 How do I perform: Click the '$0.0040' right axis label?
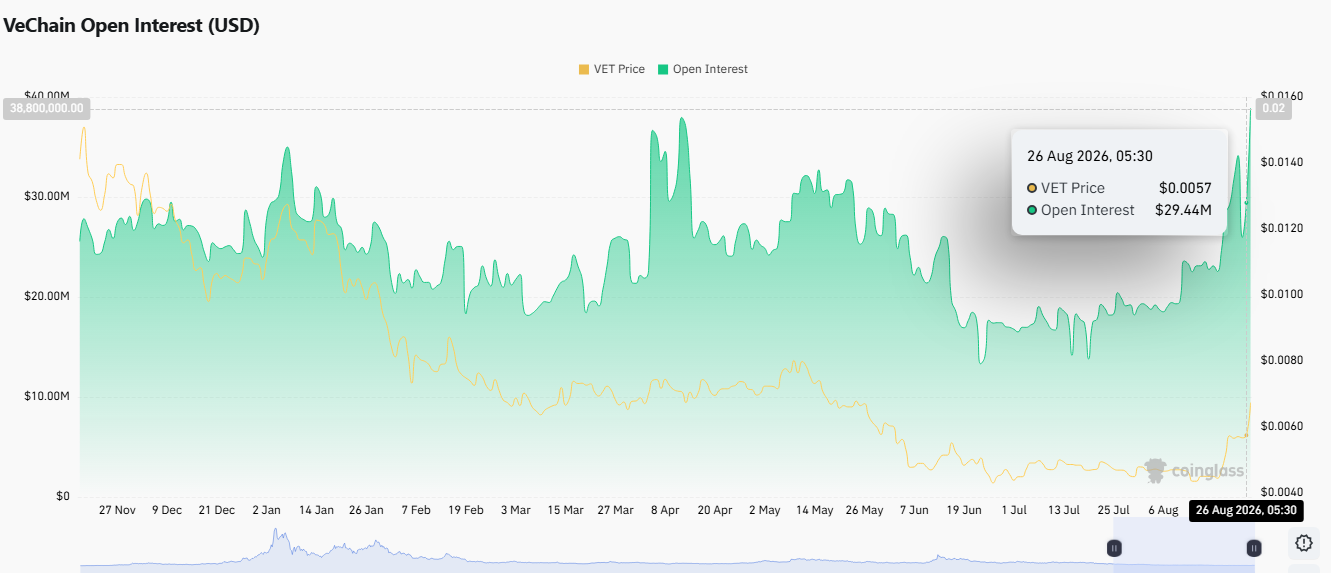[x=1283, y=492]
